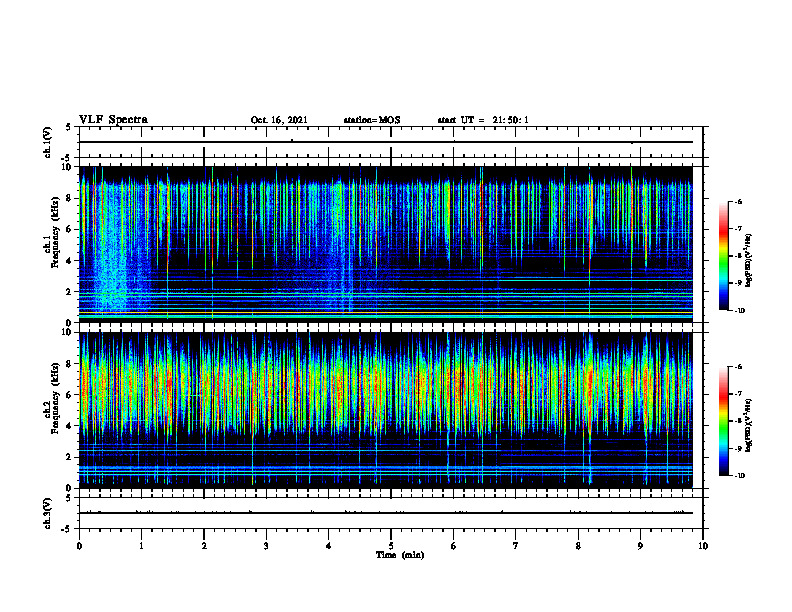792x612 pixels.
Task: Click the ch.1 'Frequency (kHz)' axis label
Action: (x=55, y=233)
